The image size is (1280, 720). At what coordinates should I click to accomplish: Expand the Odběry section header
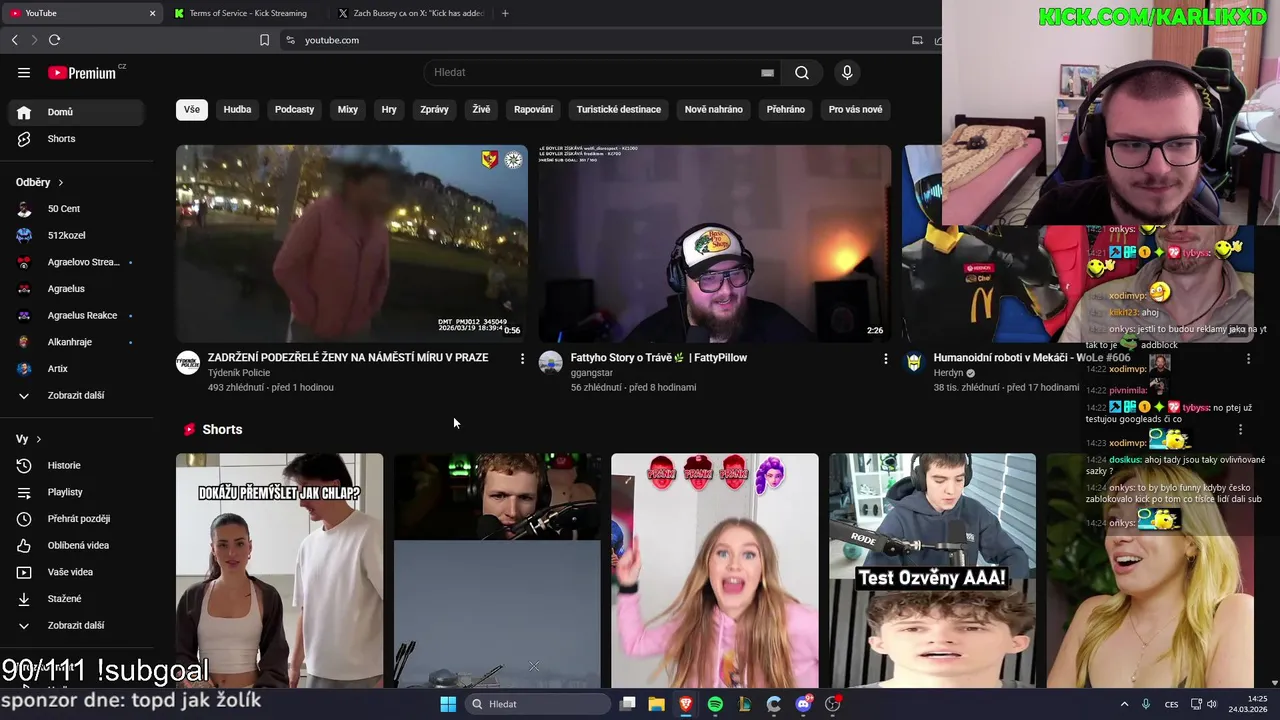40,182
